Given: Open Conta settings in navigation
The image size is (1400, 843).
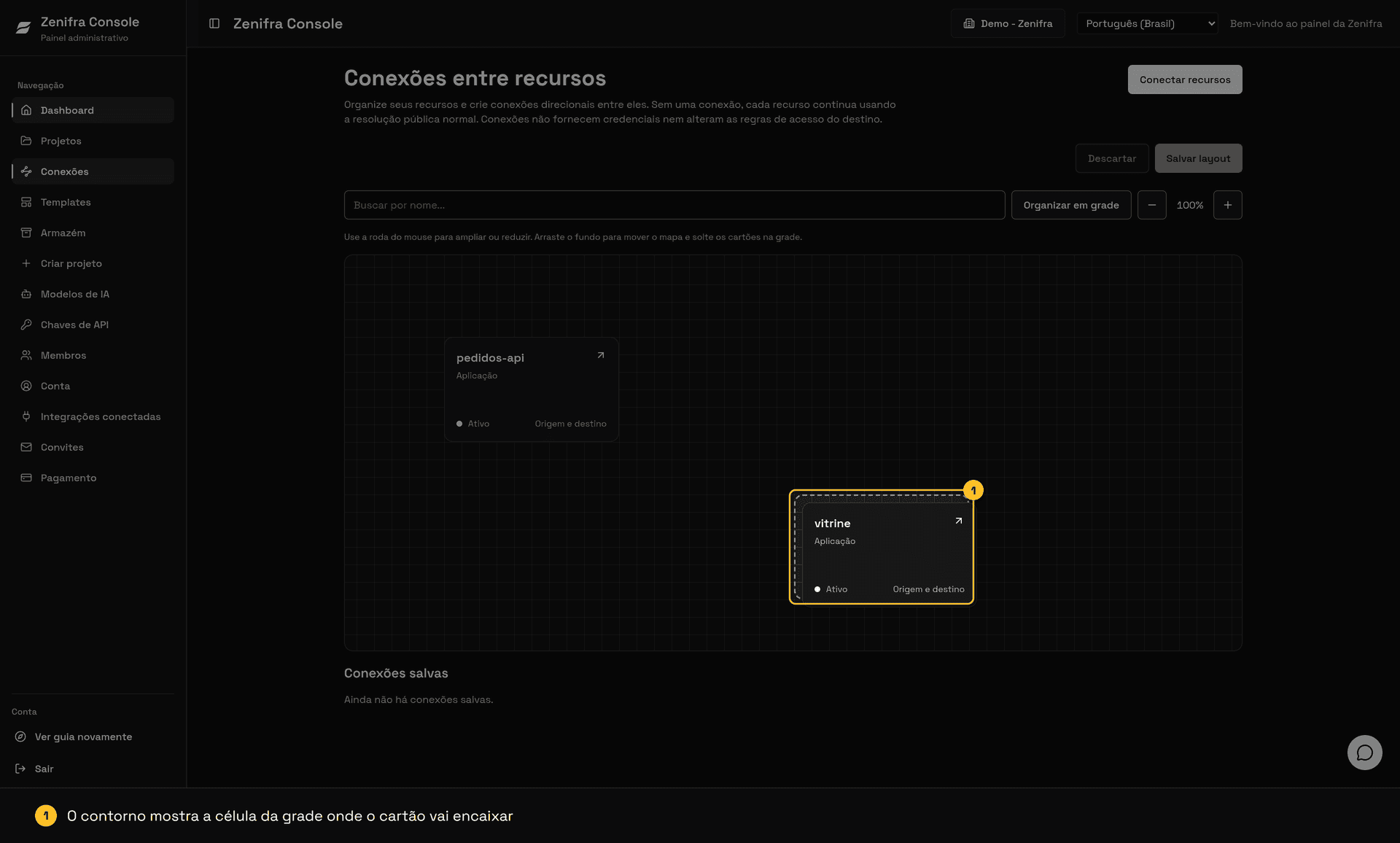Looking at the screenshot, I should 93,386.
